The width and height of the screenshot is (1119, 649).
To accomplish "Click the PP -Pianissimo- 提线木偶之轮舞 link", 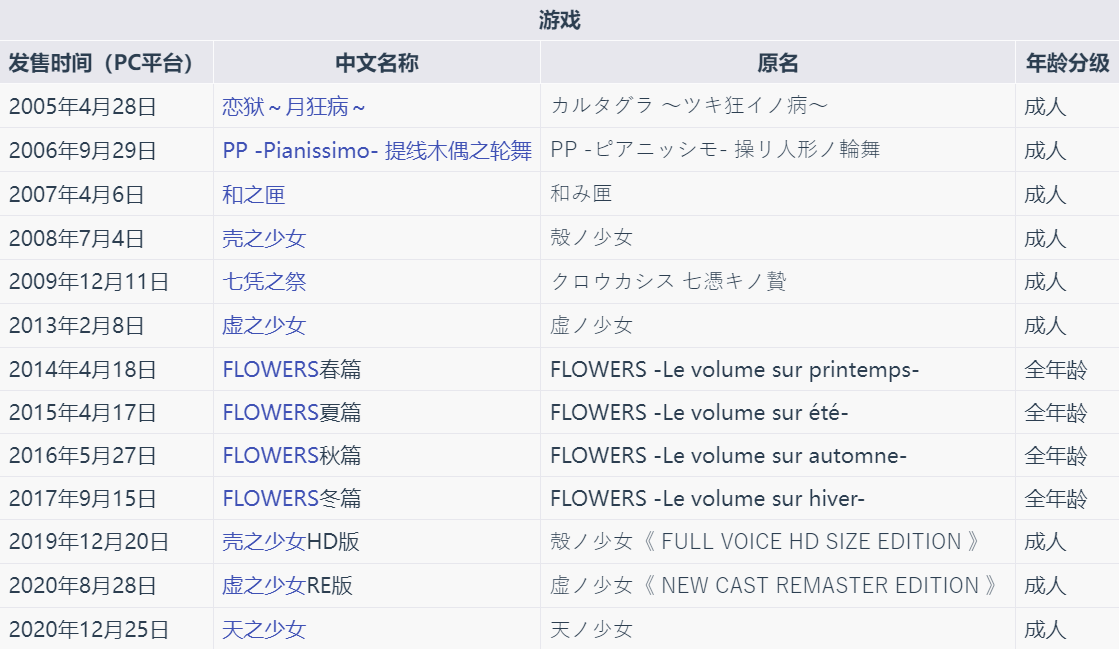I will pos(377,150).
